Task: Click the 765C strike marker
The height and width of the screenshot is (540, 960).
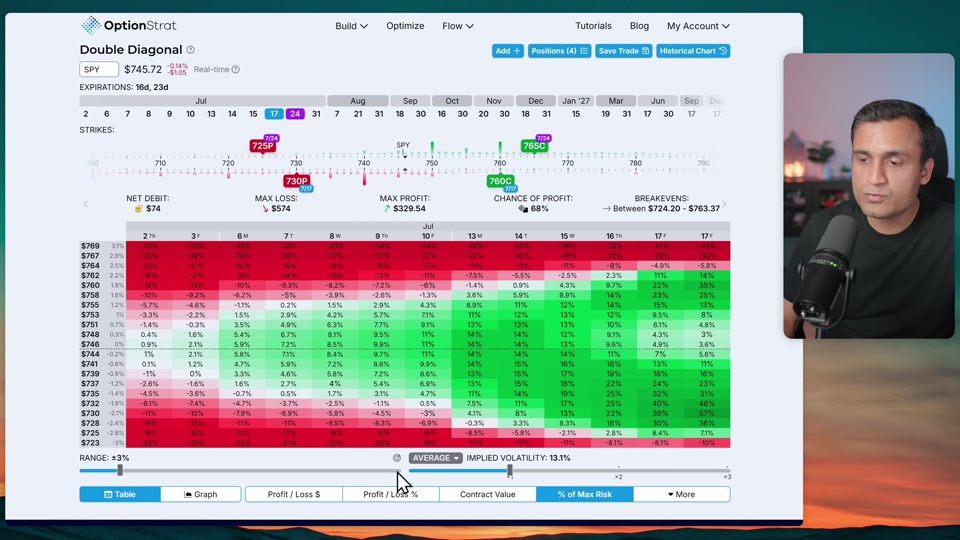Action: click(534, 146)
